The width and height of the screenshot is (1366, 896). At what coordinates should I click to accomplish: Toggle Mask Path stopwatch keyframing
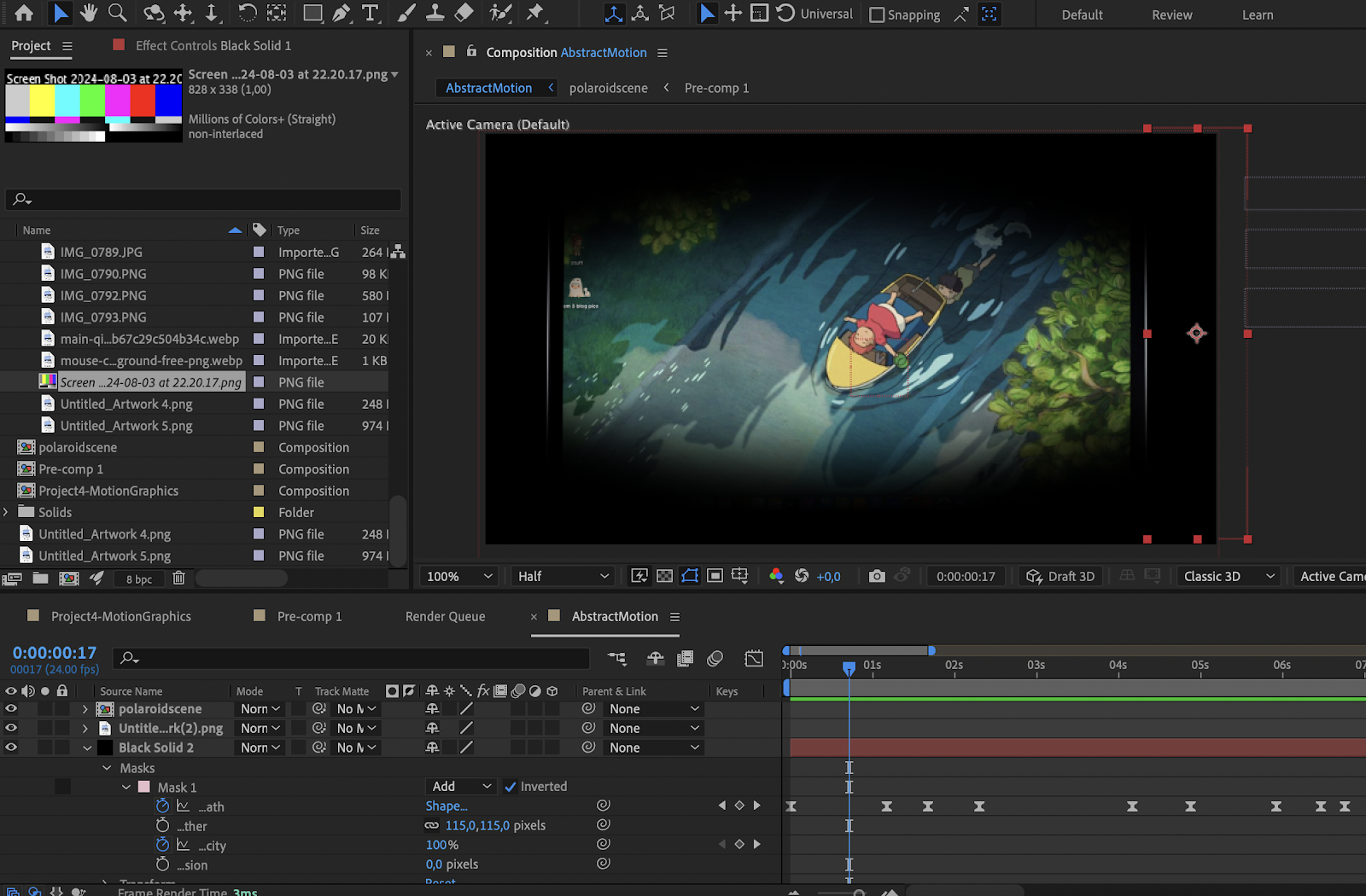pyautogui.click(x=162, y=806)
